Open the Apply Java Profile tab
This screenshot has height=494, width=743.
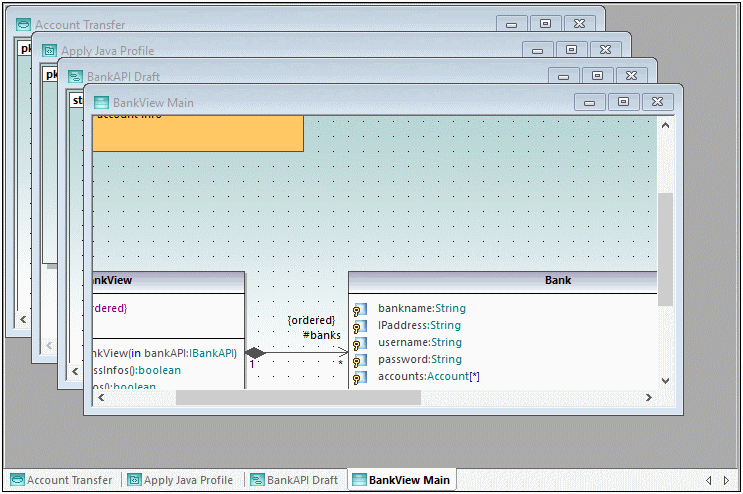[180, 480]
